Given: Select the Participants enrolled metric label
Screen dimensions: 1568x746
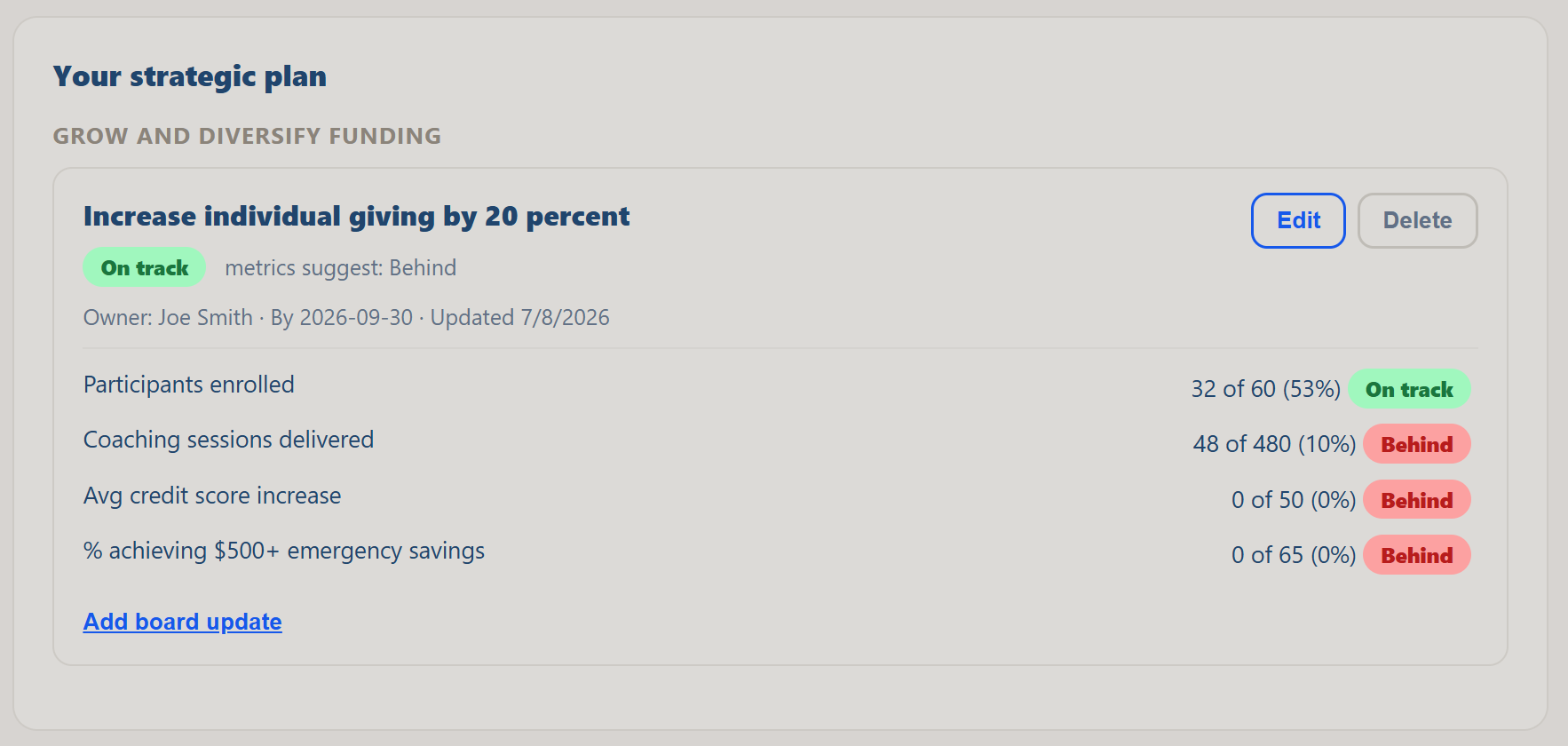Looking at the screenshot, I should (189, 385).
